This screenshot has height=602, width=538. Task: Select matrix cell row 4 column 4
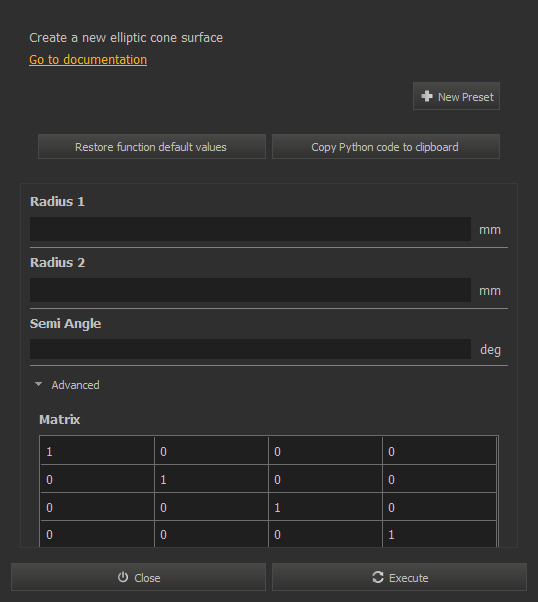439,534
